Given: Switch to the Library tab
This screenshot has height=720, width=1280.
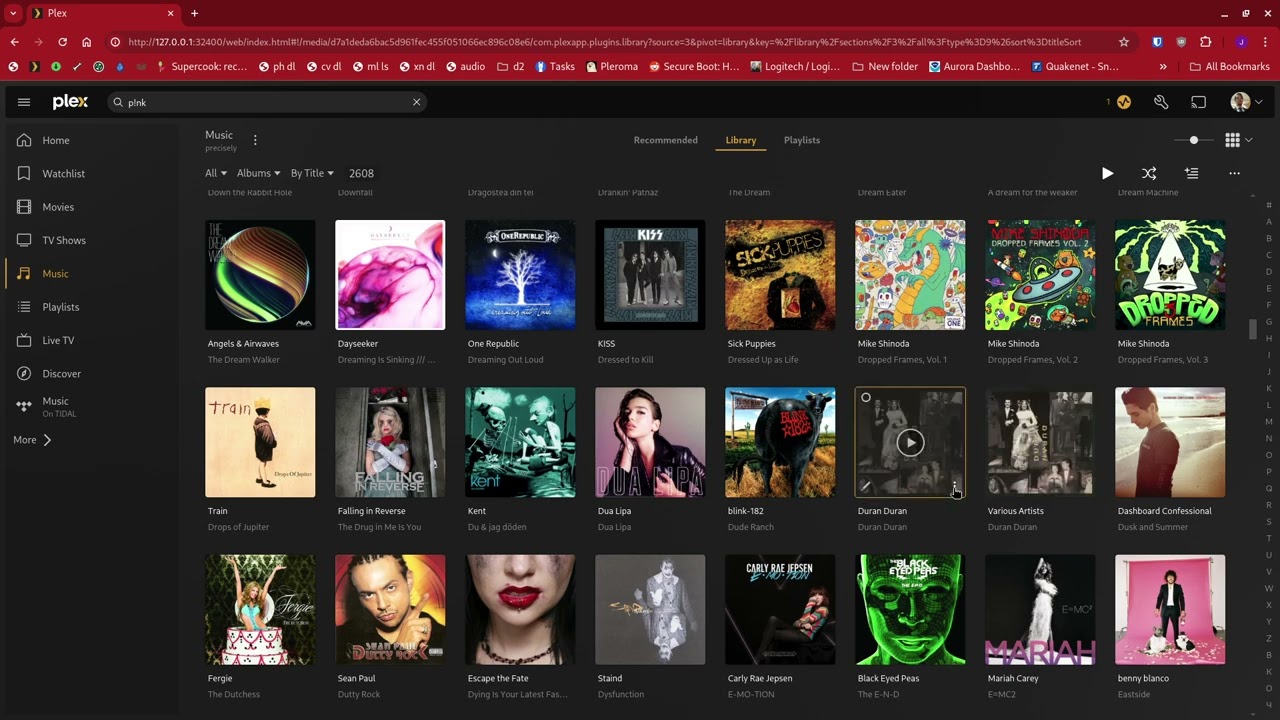Looking at the screenshot, I should coord(741,140).
